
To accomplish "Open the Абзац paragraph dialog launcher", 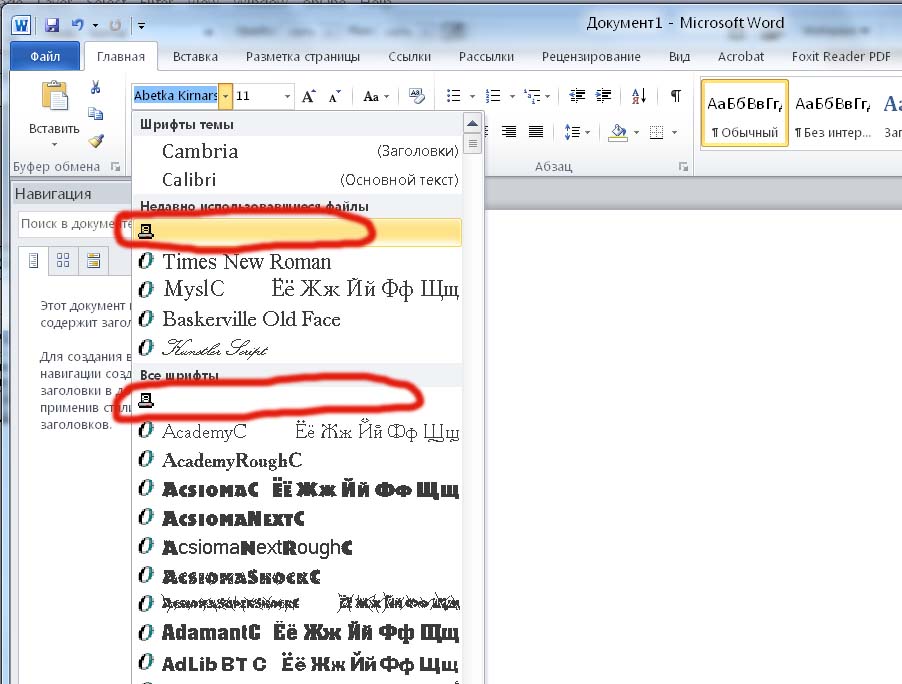I will (x=683, y=167).
